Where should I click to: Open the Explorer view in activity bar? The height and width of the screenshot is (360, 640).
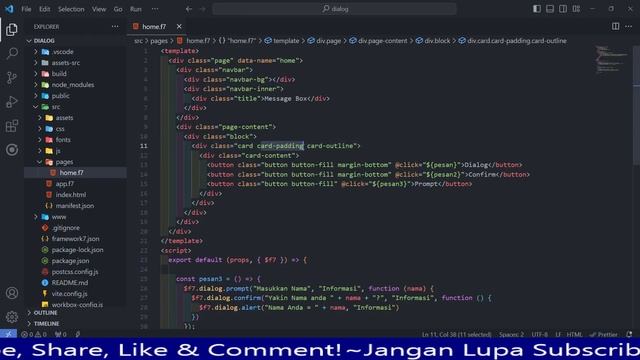pyautogui.click(x=12, y=29)
